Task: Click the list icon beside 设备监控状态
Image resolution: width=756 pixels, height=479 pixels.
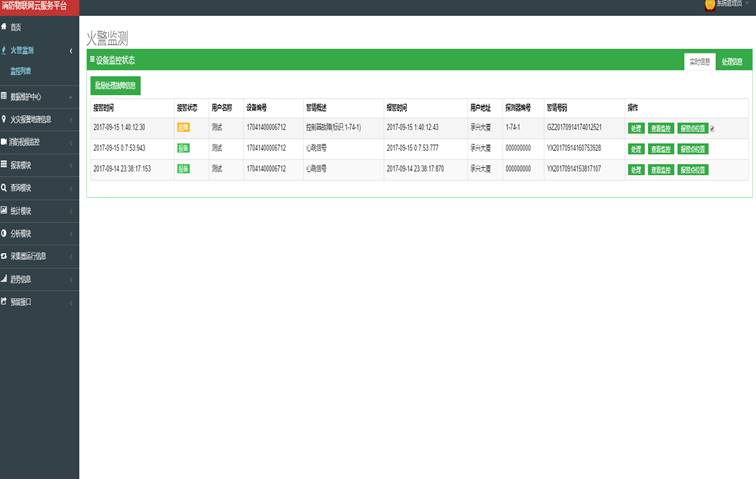Action: click(92, 59)
